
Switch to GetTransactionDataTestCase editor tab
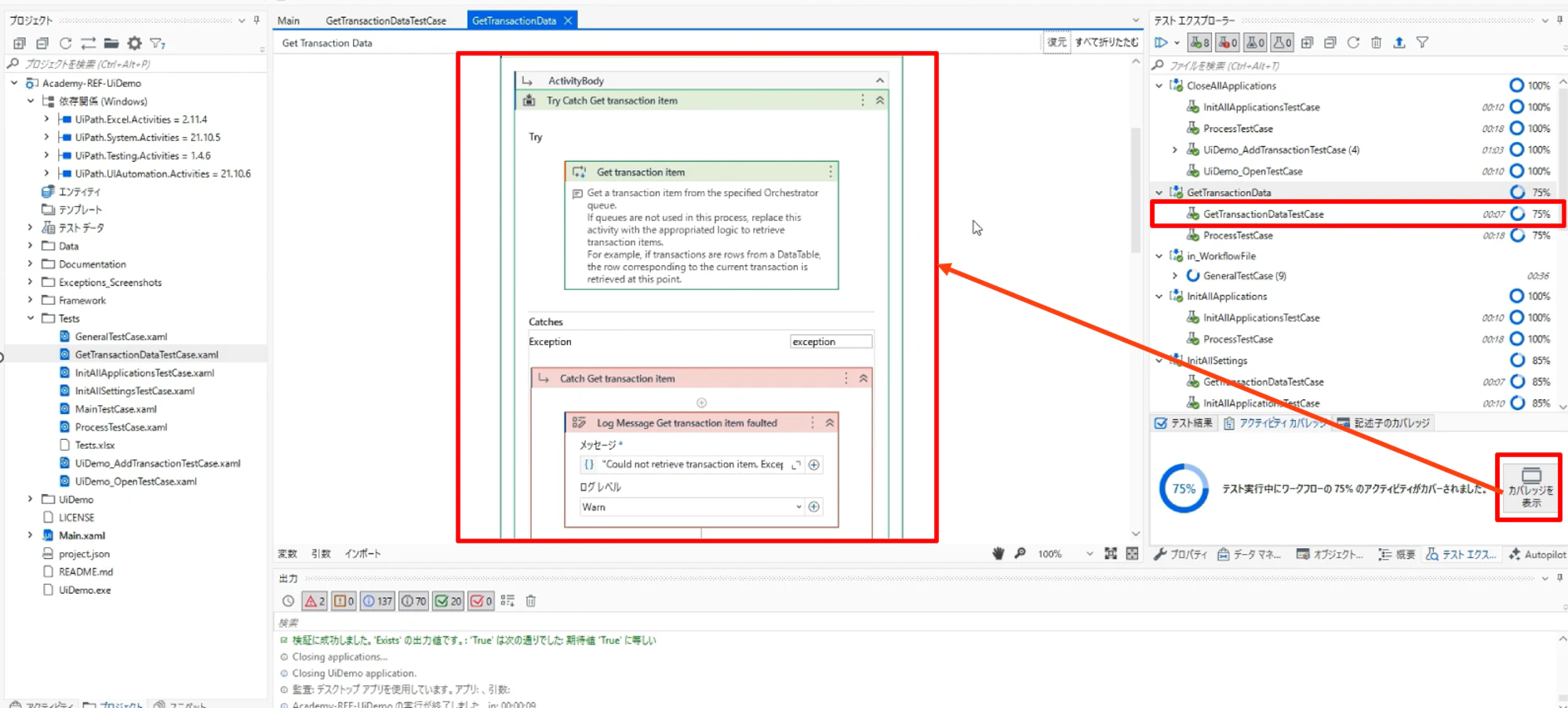pyautogui.click(x=386, y=20)
